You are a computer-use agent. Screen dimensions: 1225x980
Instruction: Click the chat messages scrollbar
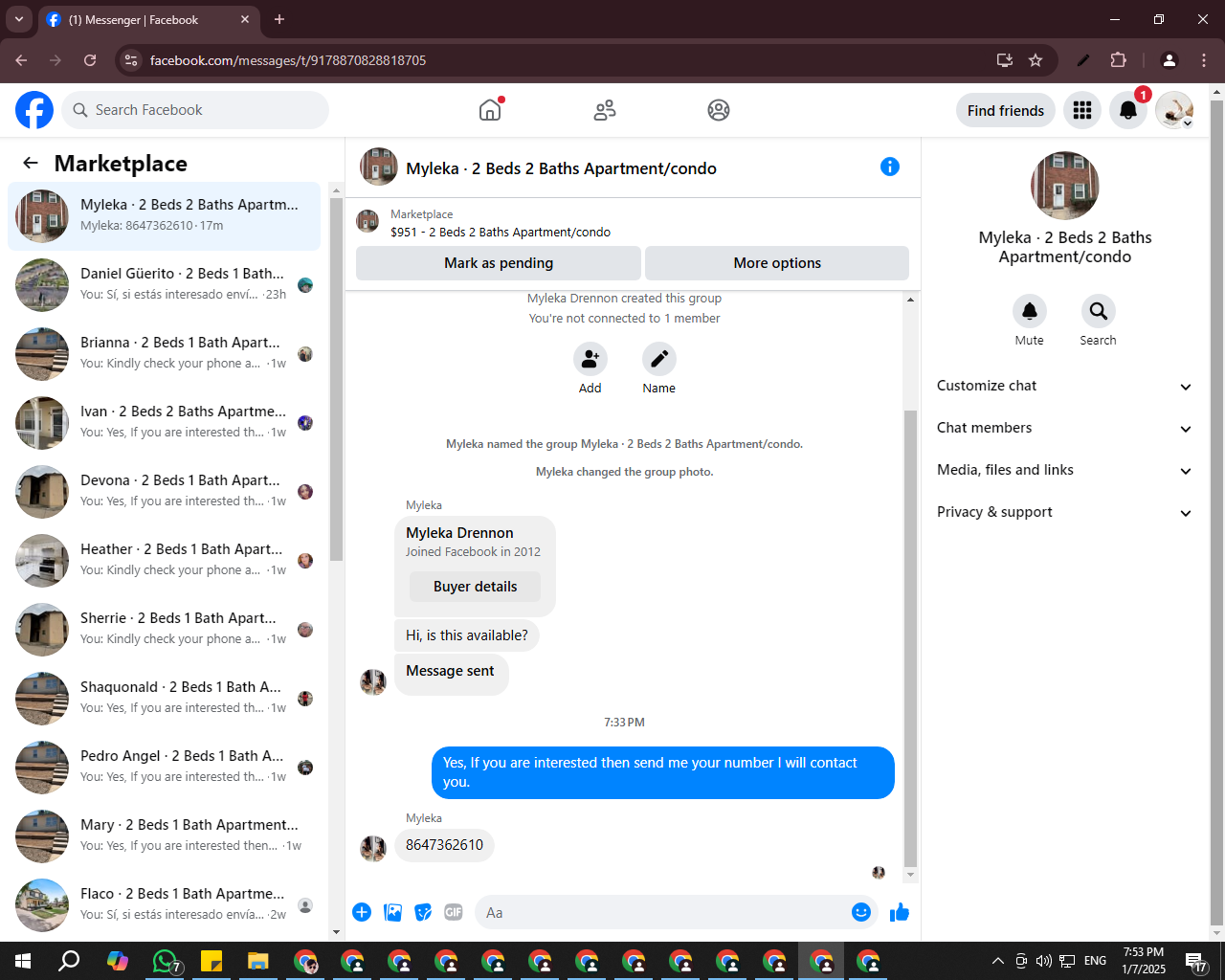910,637
